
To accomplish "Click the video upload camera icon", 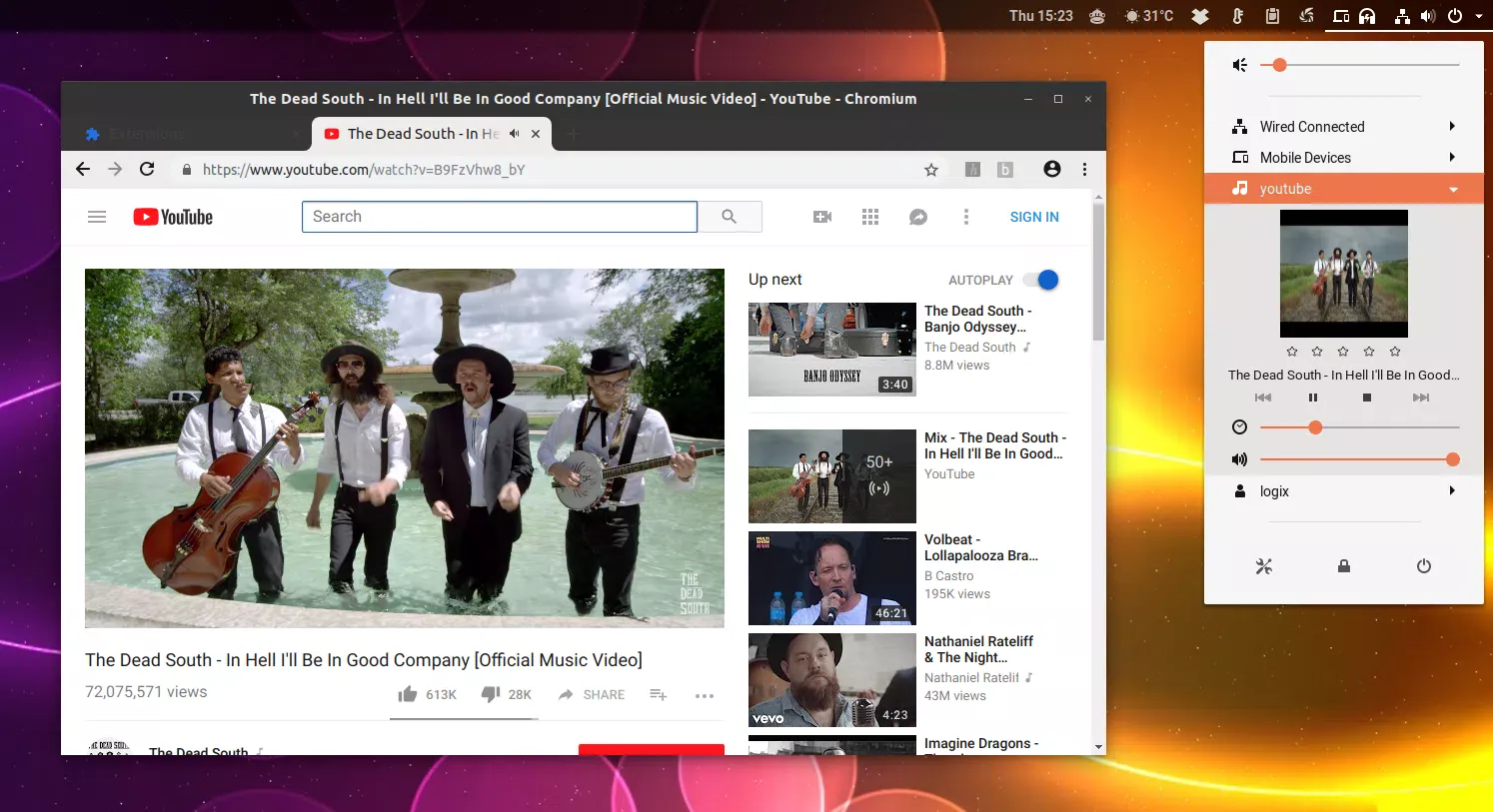I will (821, 216).
